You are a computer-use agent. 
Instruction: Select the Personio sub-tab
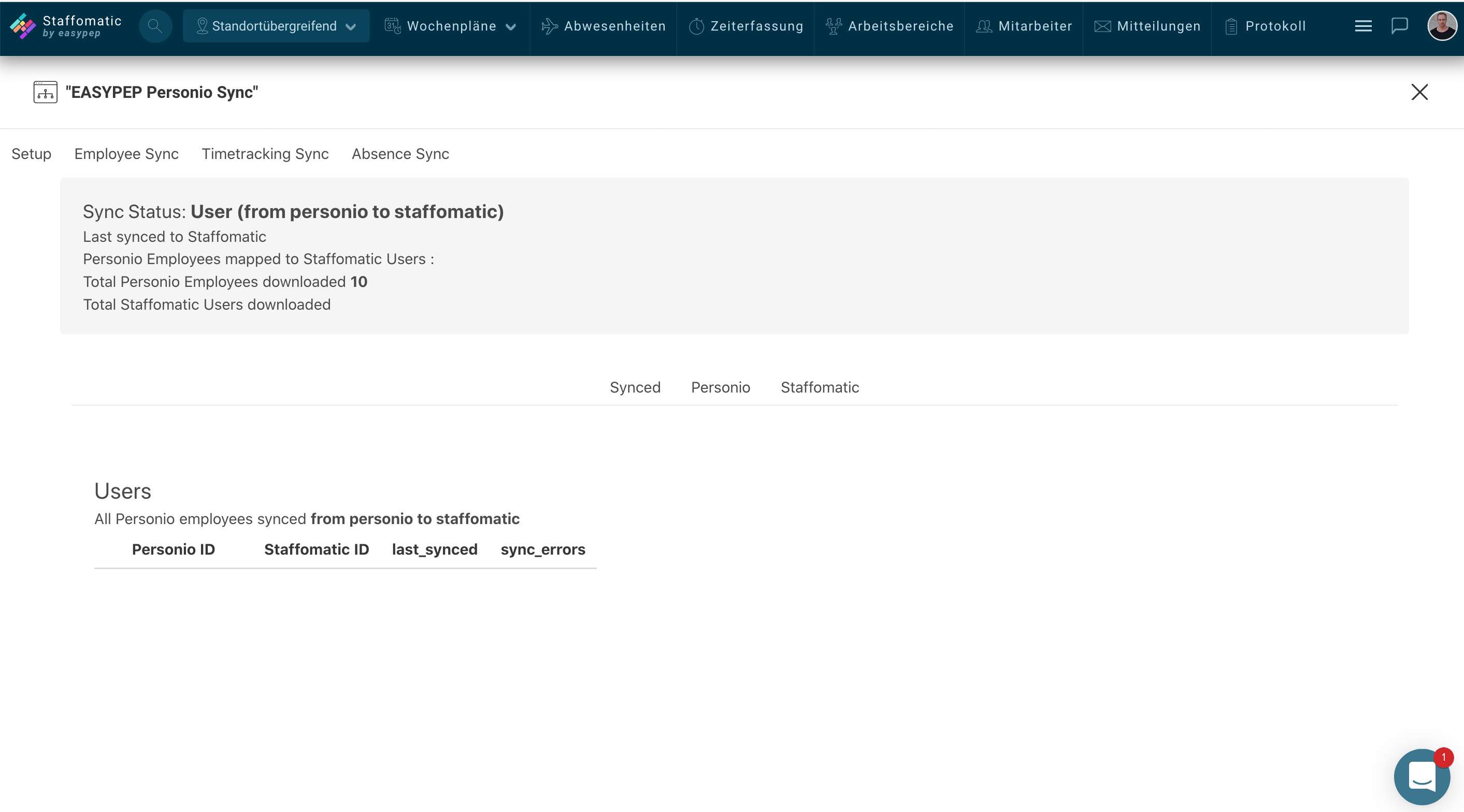720,387
